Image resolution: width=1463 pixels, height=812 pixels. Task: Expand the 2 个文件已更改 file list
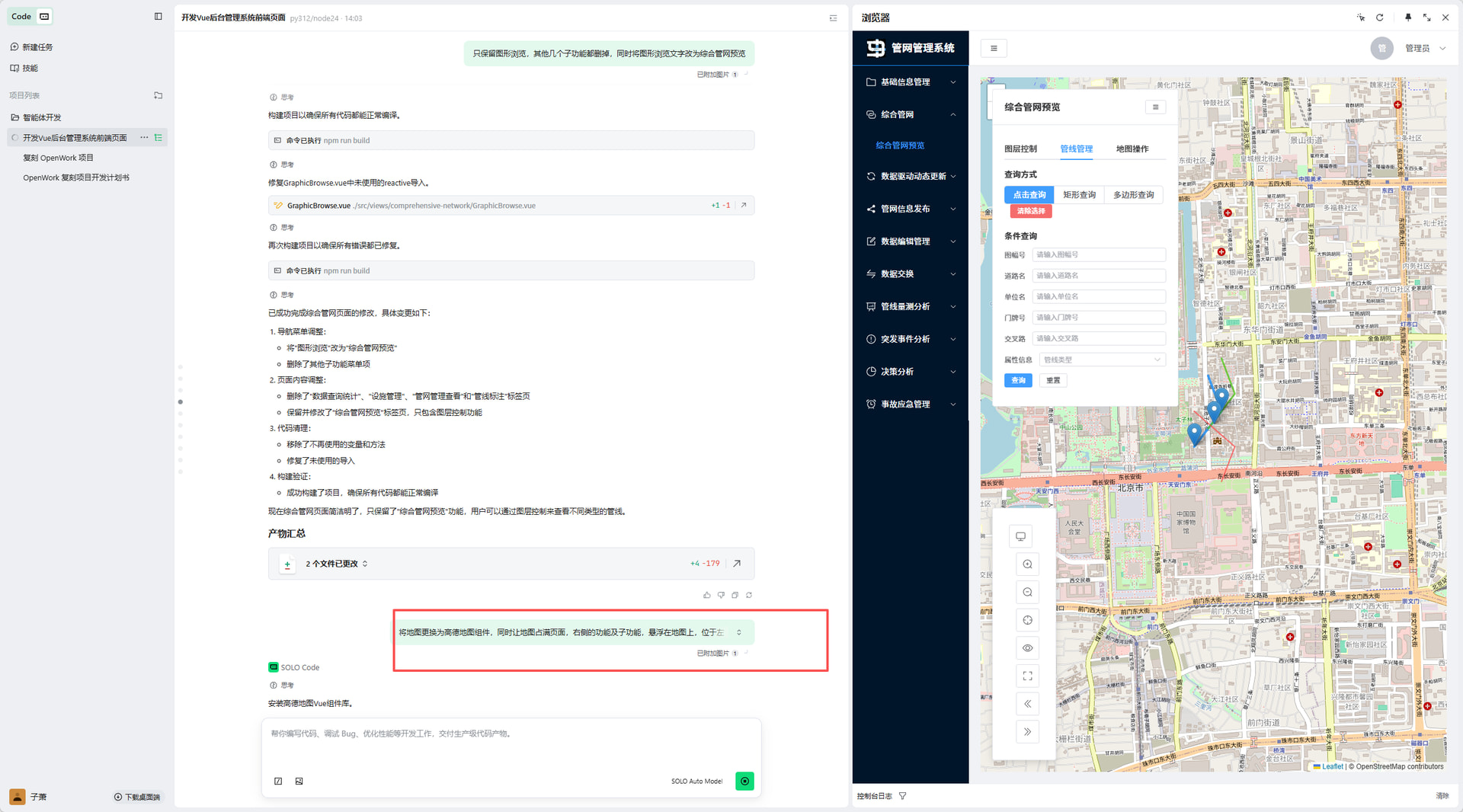coord(337,564)
